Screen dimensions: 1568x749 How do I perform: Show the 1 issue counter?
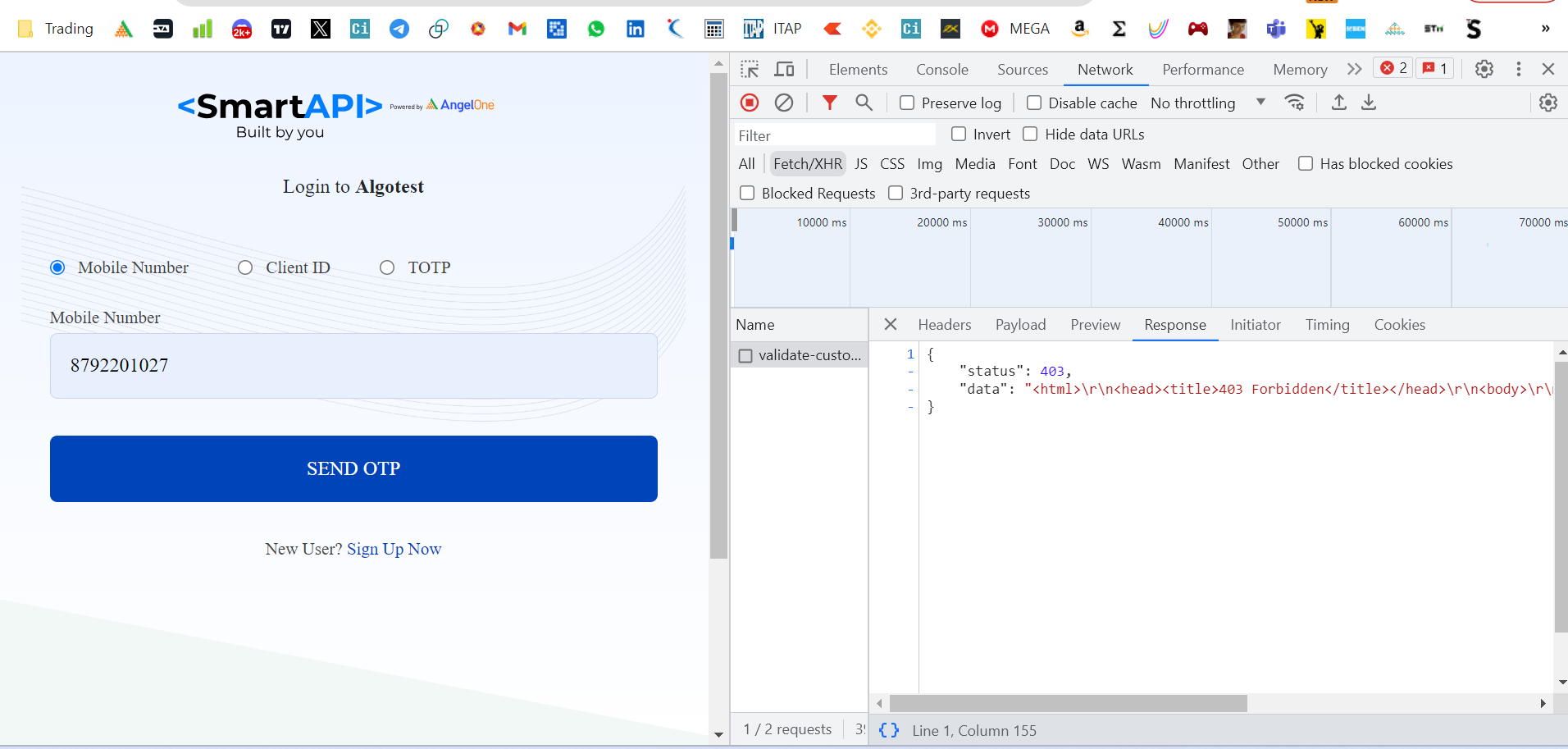(x=1435, y=68)
